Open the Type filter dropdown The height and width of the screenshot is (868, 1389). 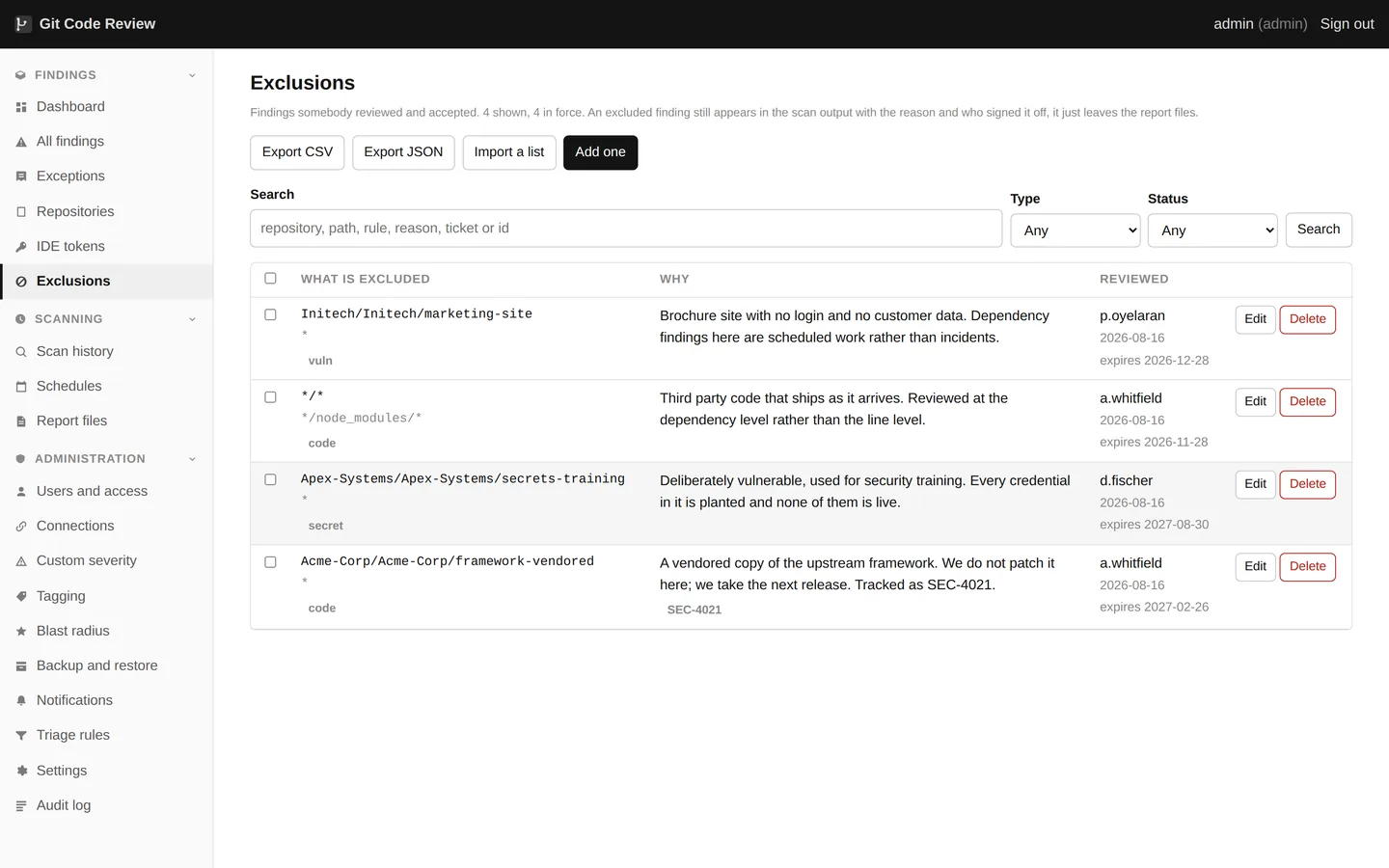point(1076,231)
